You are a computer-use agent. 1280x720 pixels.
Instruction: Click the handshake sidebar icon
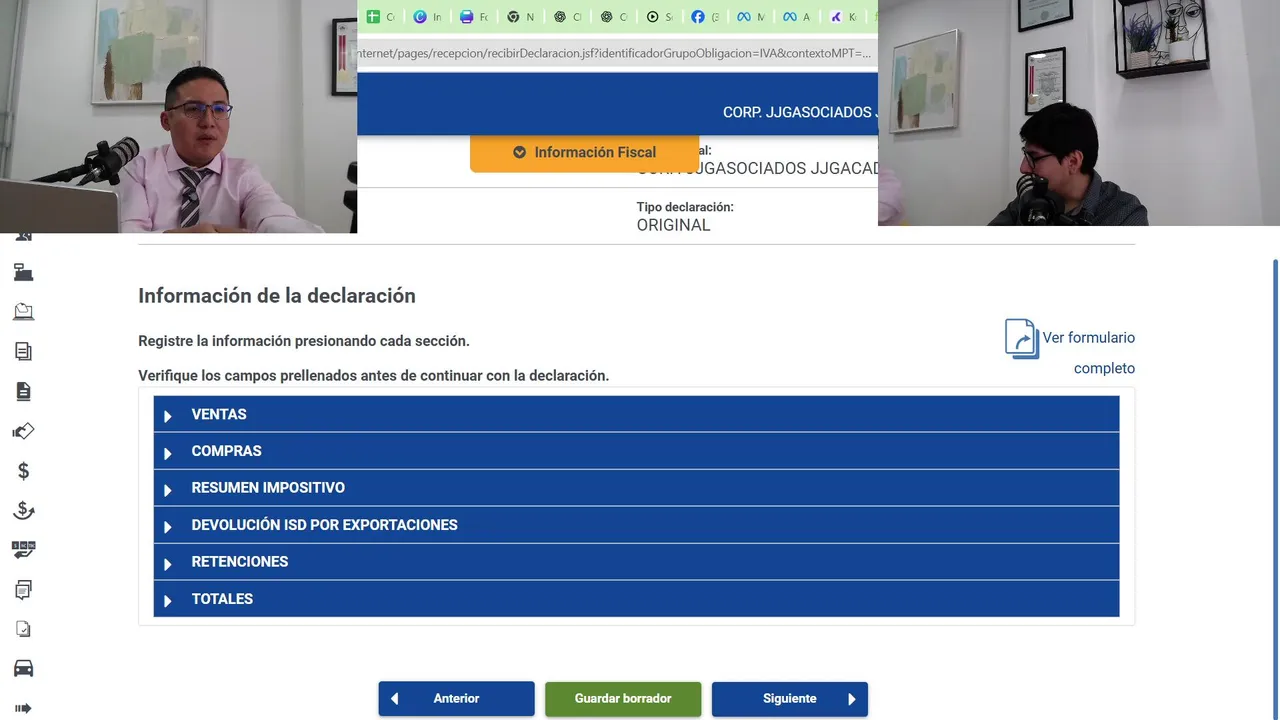coord(23,431)
